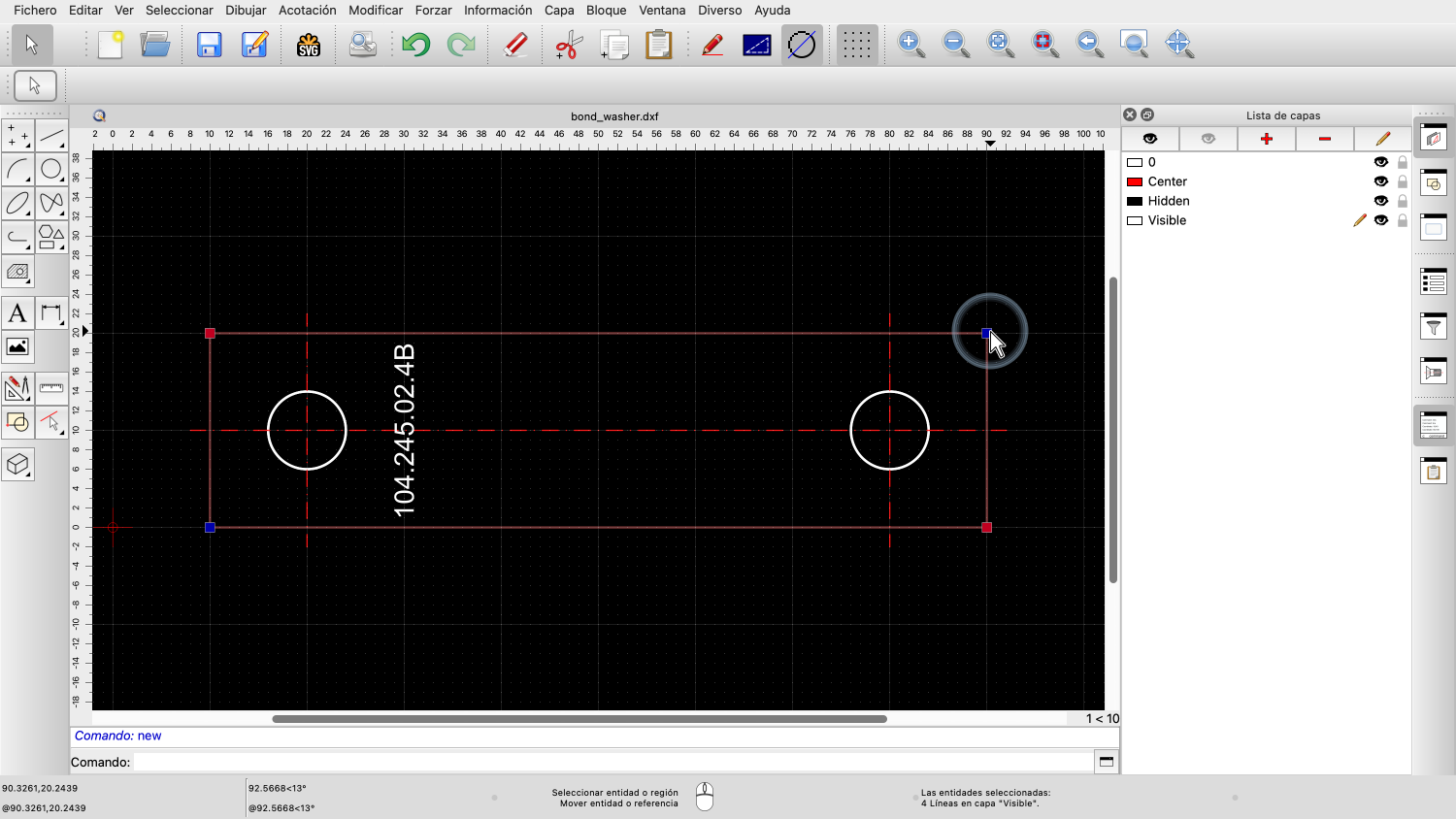
Task: Select the Circle tool
Action: tap(51, 168)
